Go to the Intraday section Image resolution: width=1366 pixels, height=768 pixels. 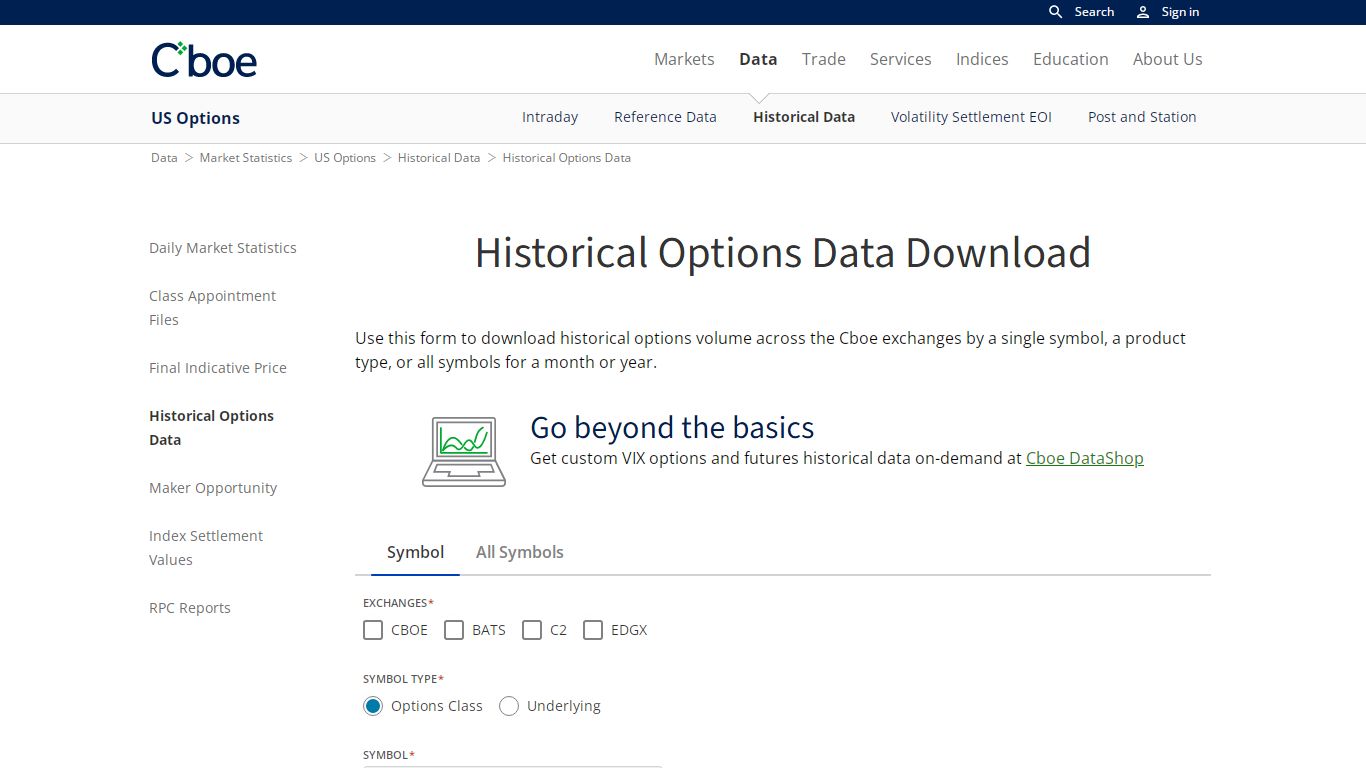[x=550, y=117]
